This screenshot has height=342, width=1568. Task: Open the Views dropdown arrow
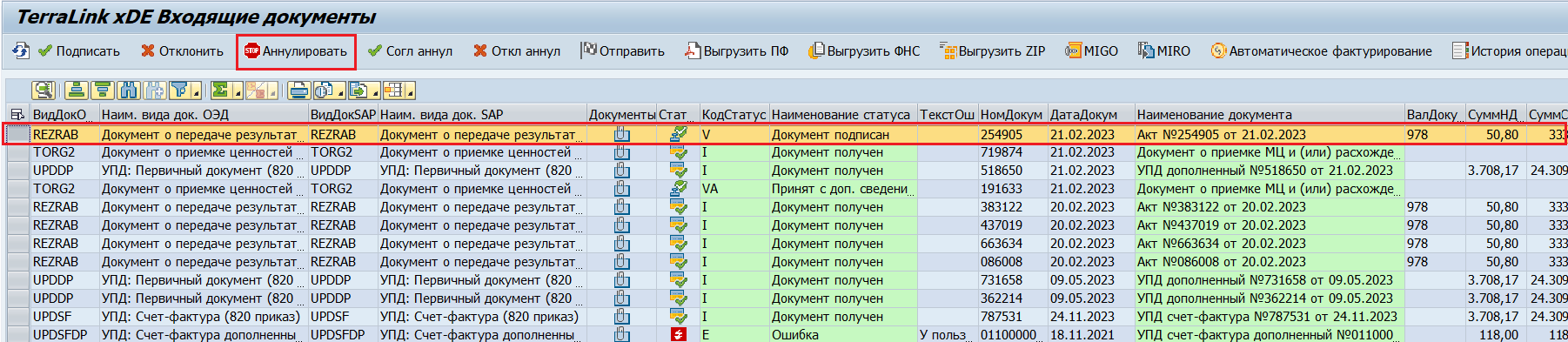point(341,91)
